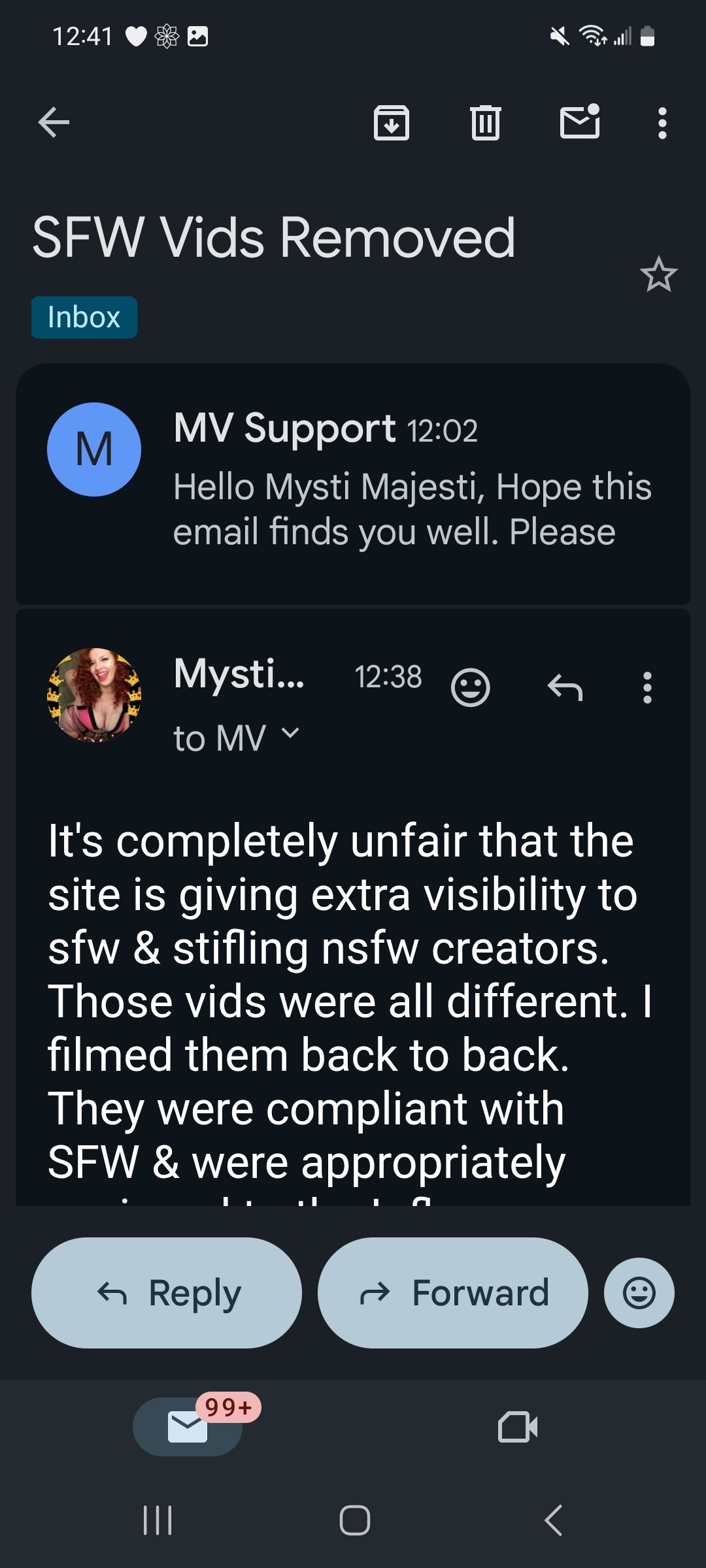Tap the Inbox label chip
This screenshot has width=706, height=1568.
click(x=84, y=318)
